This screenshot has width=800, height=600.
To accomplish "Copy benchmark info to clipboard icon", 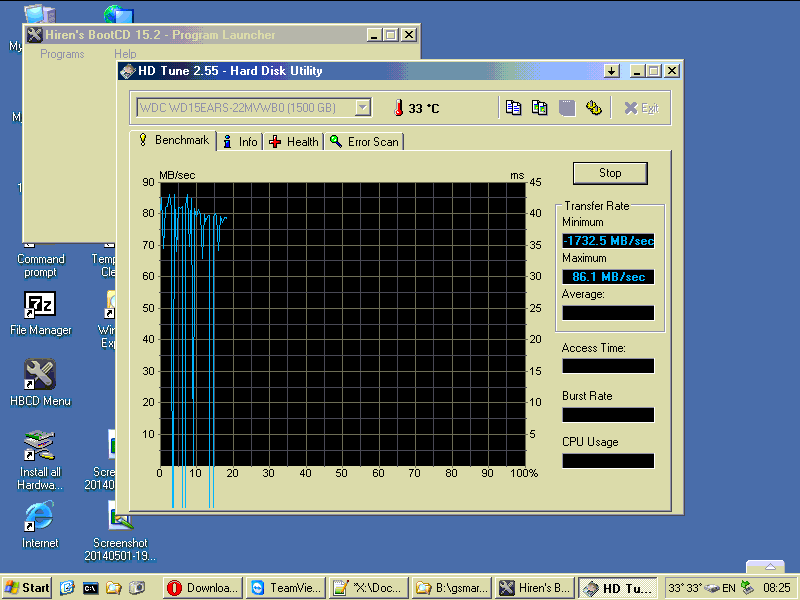I will click(513, 108).
